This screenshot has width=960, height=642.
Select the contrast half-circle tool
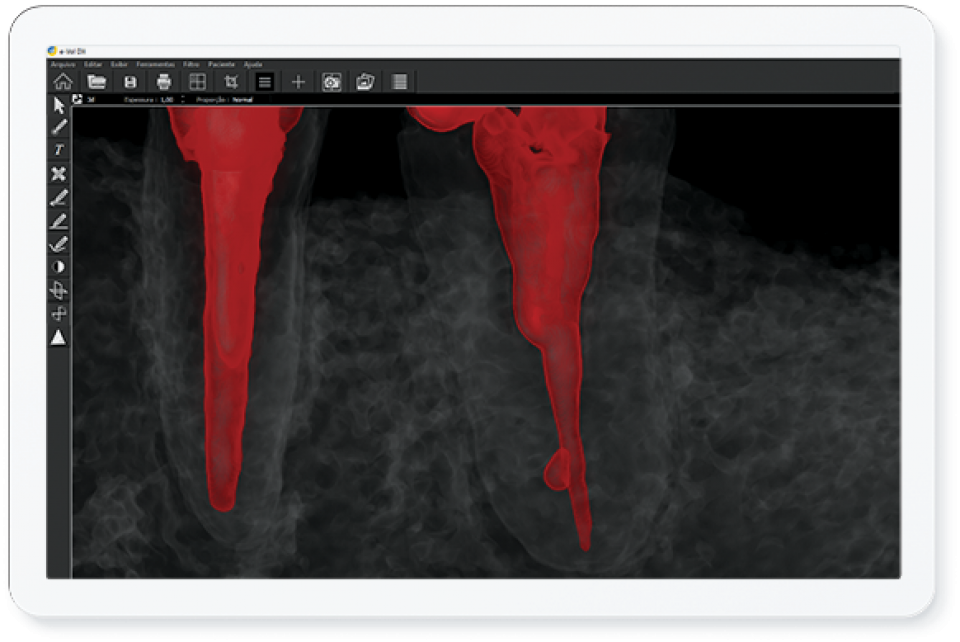pos(59,267)
